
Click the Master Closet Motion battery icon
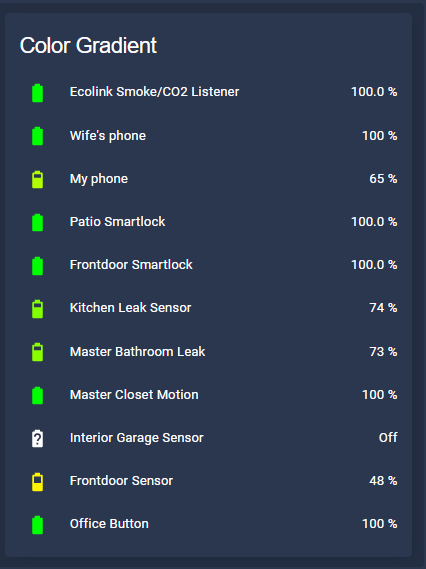pyautogui.click(x=37, y=395)
